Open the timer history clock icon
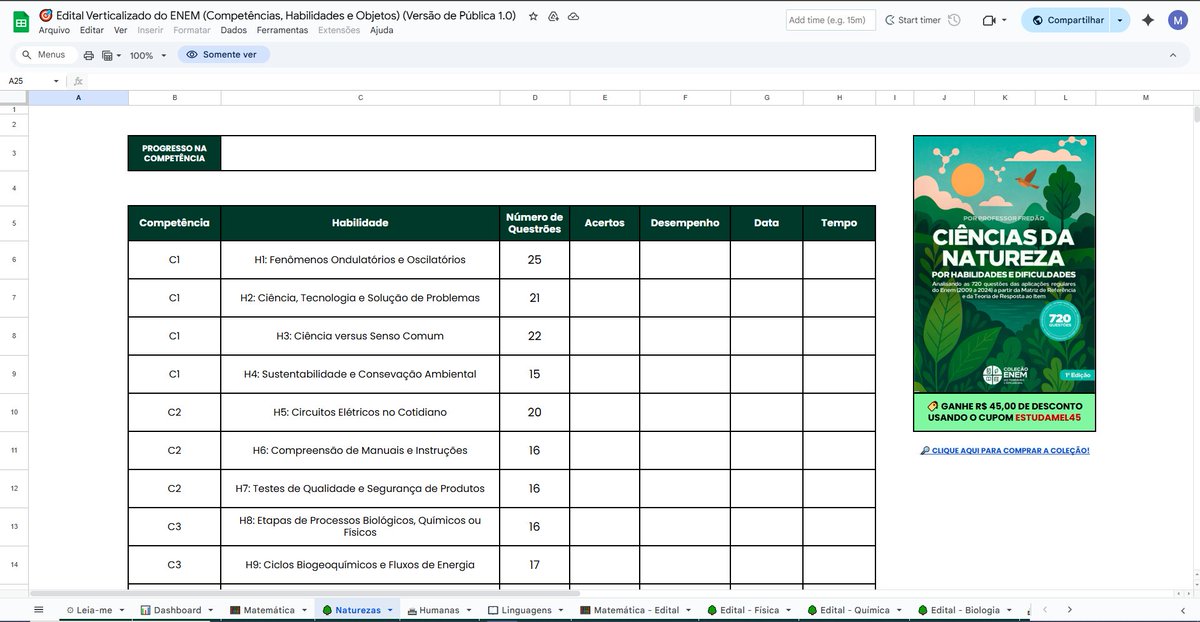 [952, 19]
